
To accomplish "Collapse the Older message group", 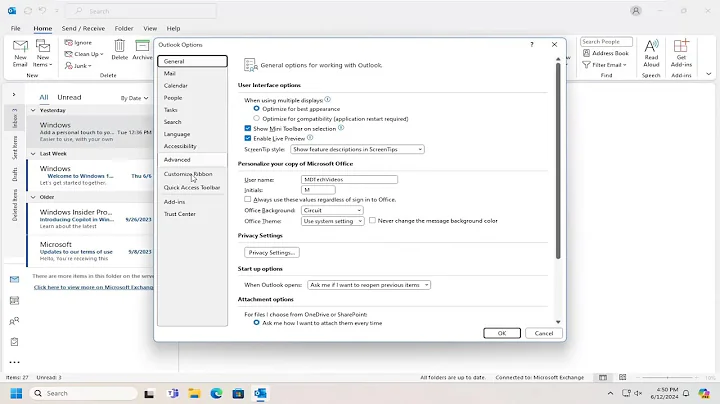I will point(33,197).
